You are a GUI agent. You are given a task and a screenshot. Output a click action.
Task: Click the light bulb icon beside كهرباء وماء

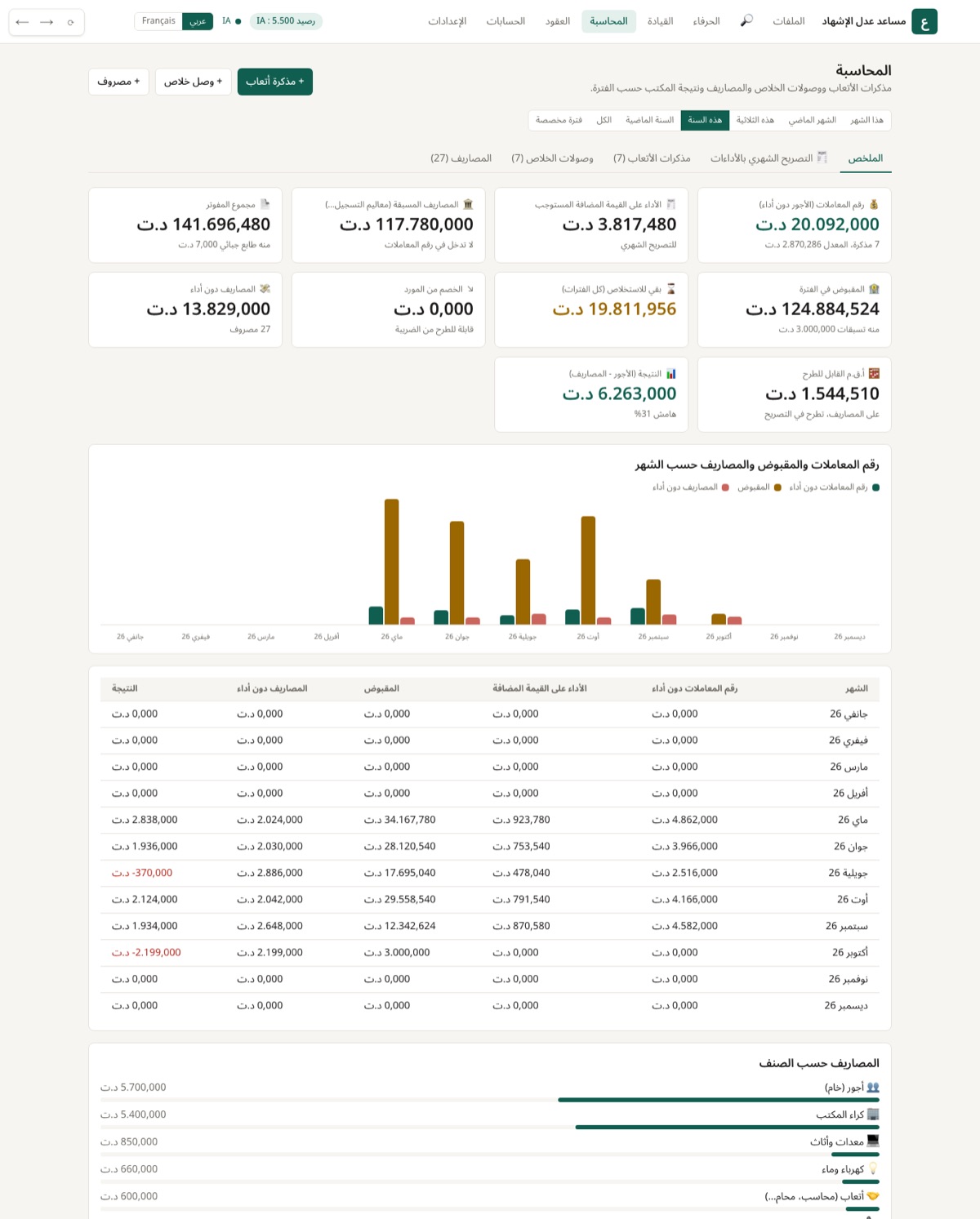tap(873, 1169)
